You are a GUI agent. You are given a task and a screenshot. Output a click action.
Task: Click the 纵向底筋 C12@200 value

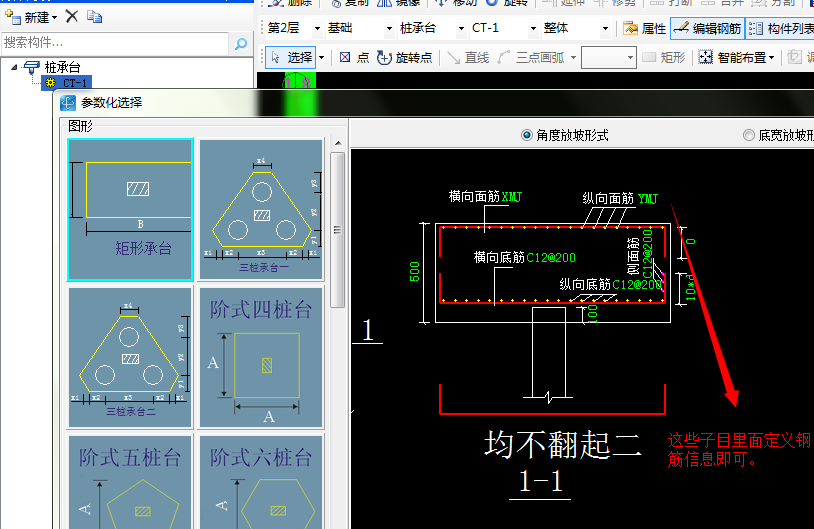tap(637, 284)
